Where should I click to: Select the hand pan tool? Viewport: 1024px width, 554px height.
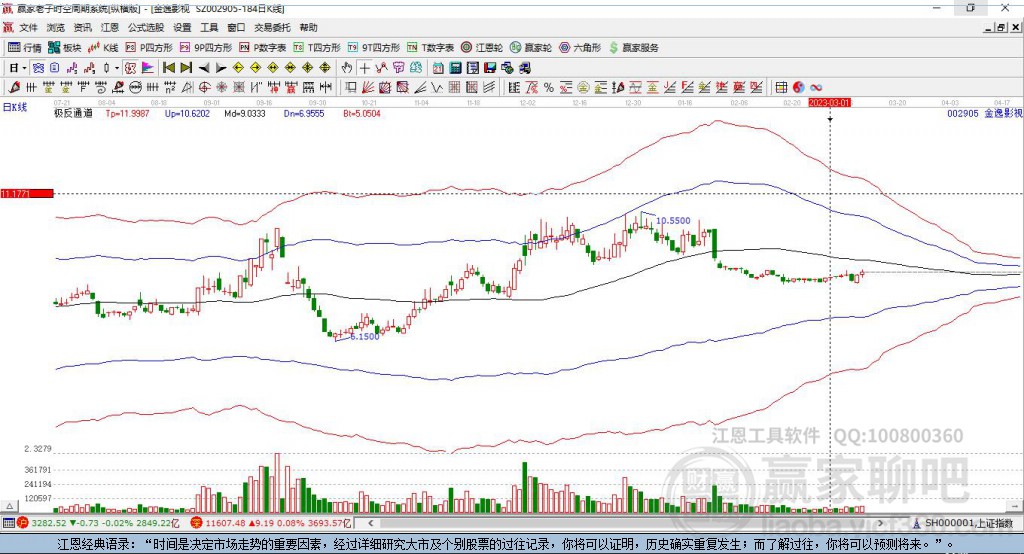[x=346, y=68]
